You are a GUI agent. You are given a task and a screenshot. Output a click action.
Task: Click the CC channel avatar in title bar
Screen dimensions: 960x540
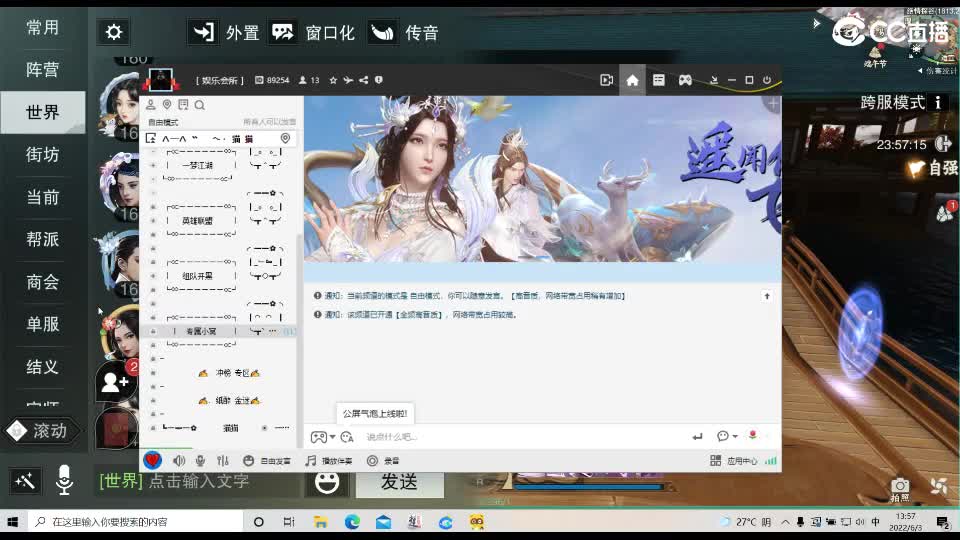tap(161, 80)
